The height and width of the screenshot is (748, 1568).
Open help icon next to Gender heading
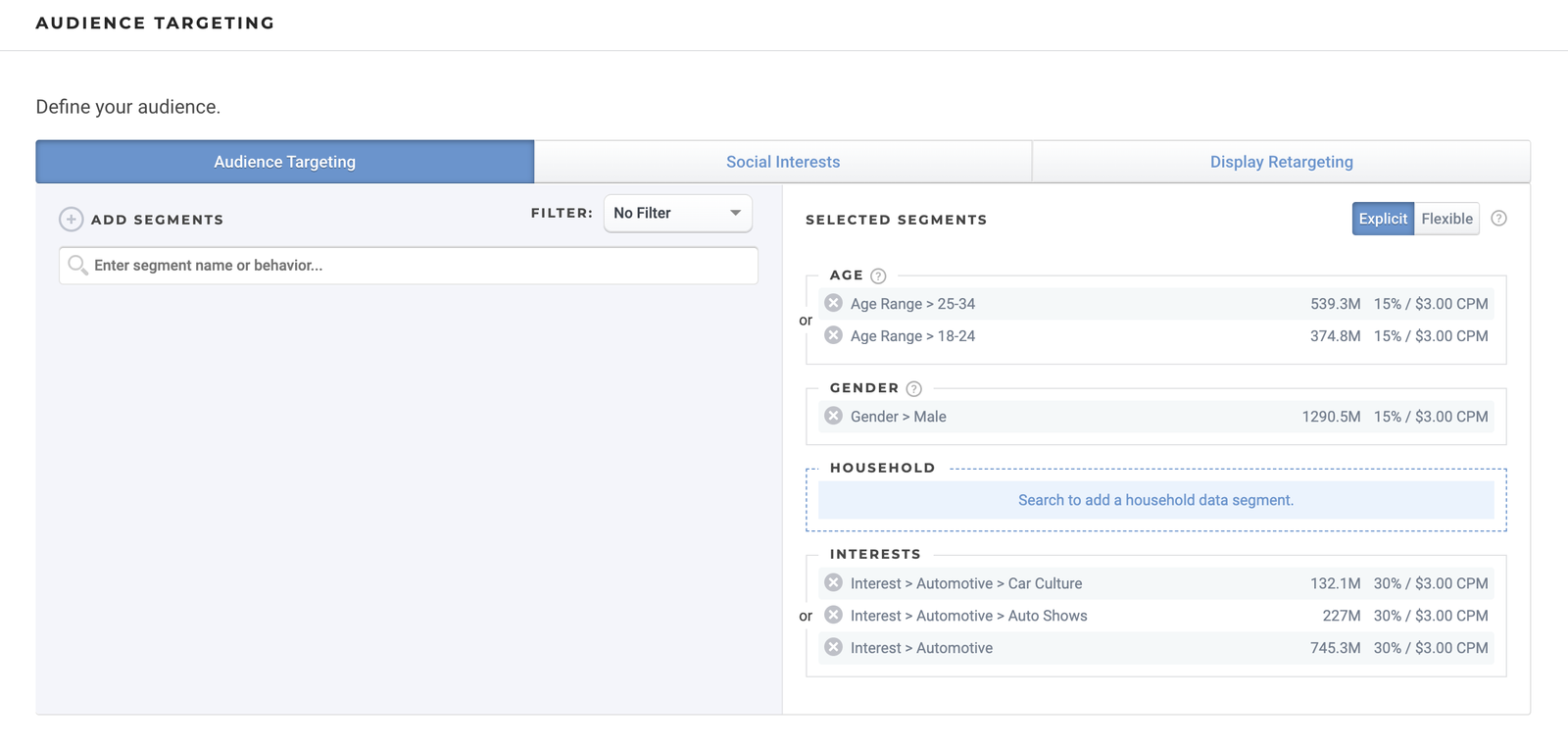tap(913, 389)
